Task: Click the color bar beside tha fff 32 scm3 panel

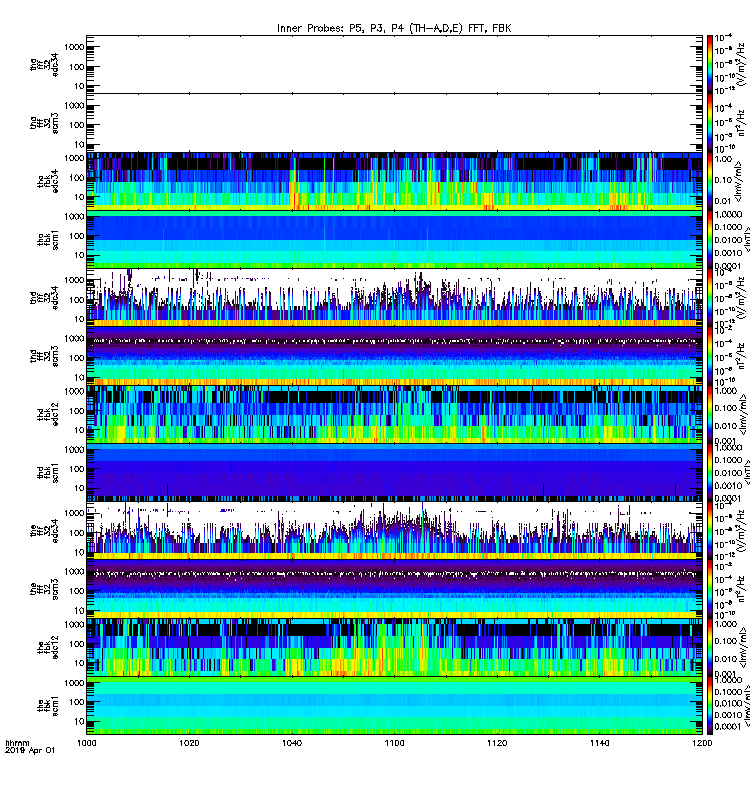Action: [710, 122]
